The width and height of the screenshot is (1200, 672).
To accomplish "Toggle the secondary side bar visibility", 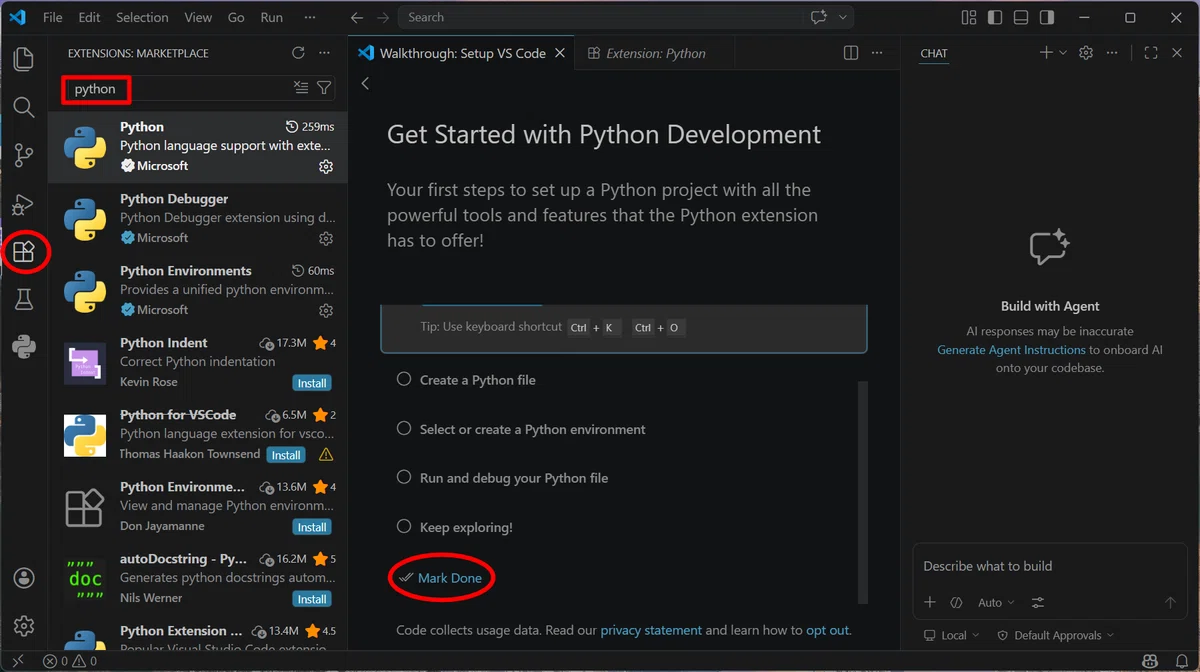I will [x=1046, y=17].
